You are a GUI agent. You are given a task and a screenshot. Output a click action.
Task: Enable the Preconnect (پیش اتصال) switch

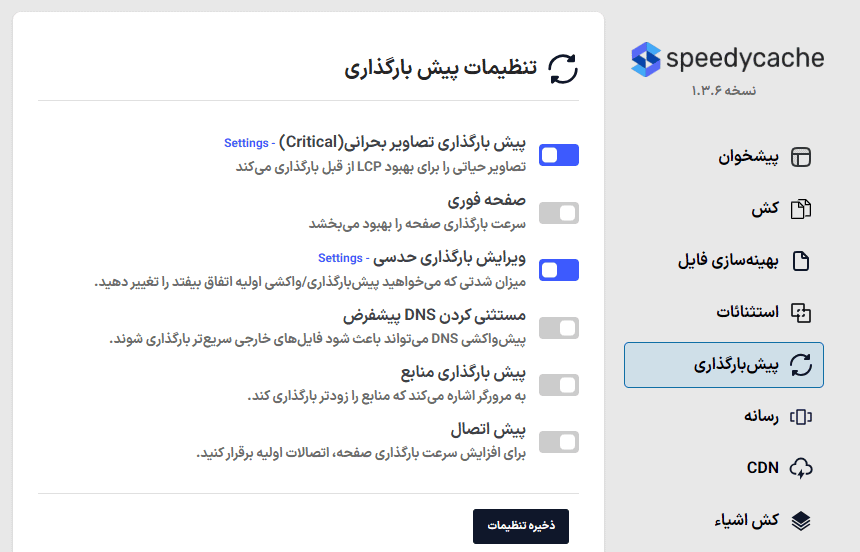(x=559, y=442)
